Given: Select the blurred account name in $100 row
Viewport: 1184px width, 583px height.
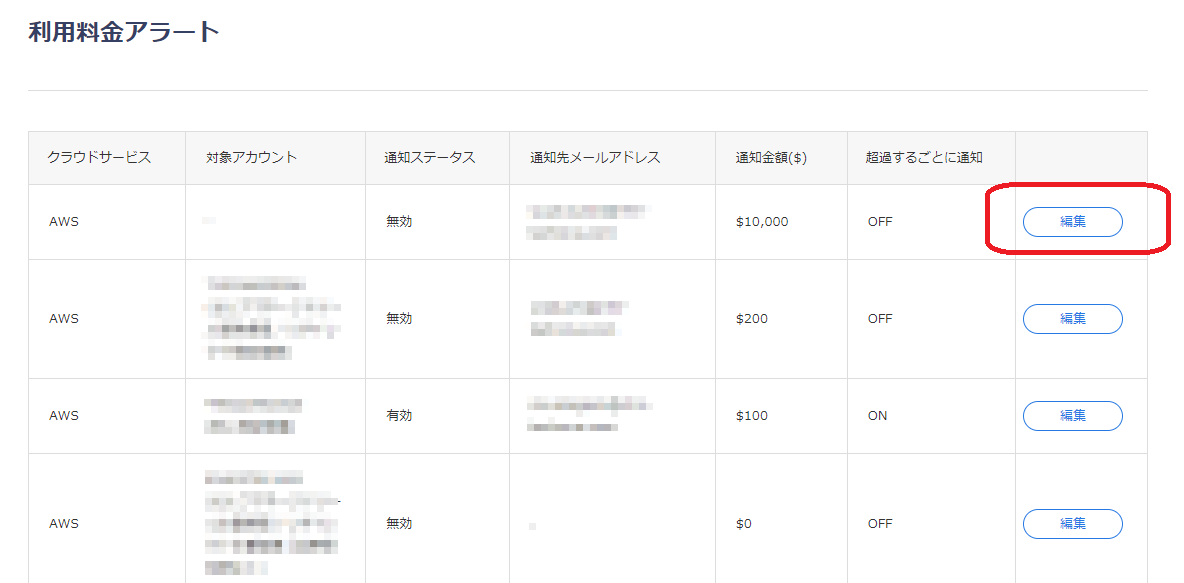Looking at the screenshot, I should 252,415.
